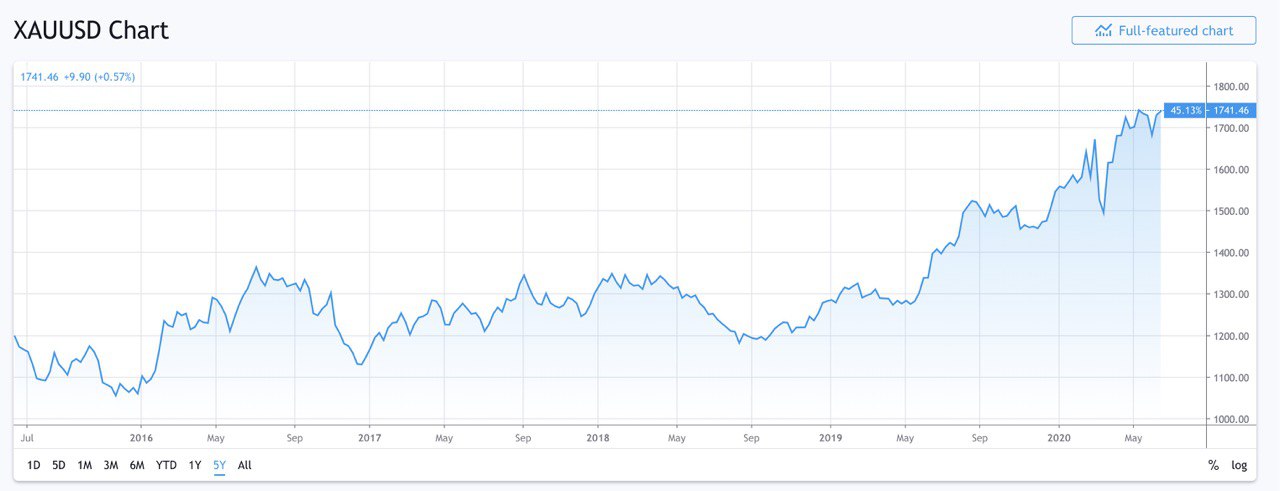Screen dimensions: 1280x491
Task: Click the 1000.00 price axis label
Action: pos(1231,419)
